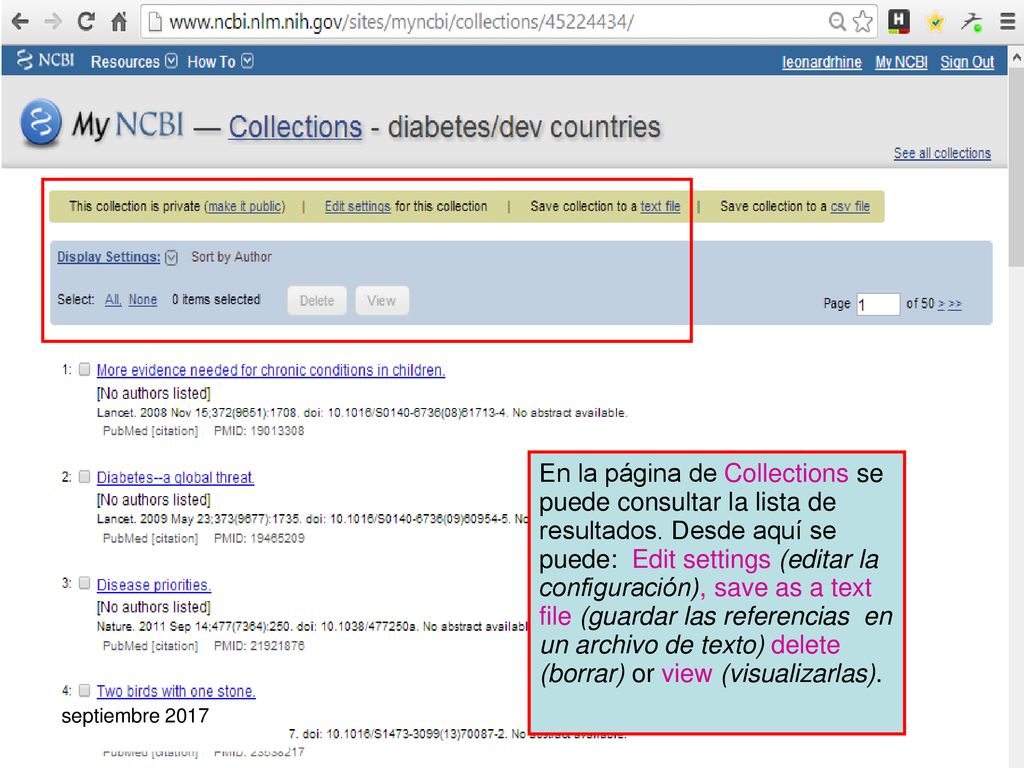Select None of the items
The height and width of the screenshot is (768, 1024).
click(142, 300)
